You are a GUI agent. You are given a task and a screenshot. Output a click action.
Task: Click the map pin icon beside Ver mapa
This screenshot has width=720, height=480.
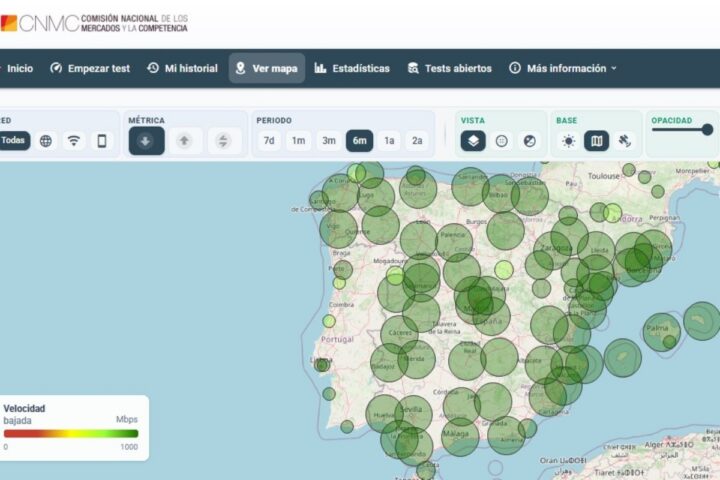(240, 68)
